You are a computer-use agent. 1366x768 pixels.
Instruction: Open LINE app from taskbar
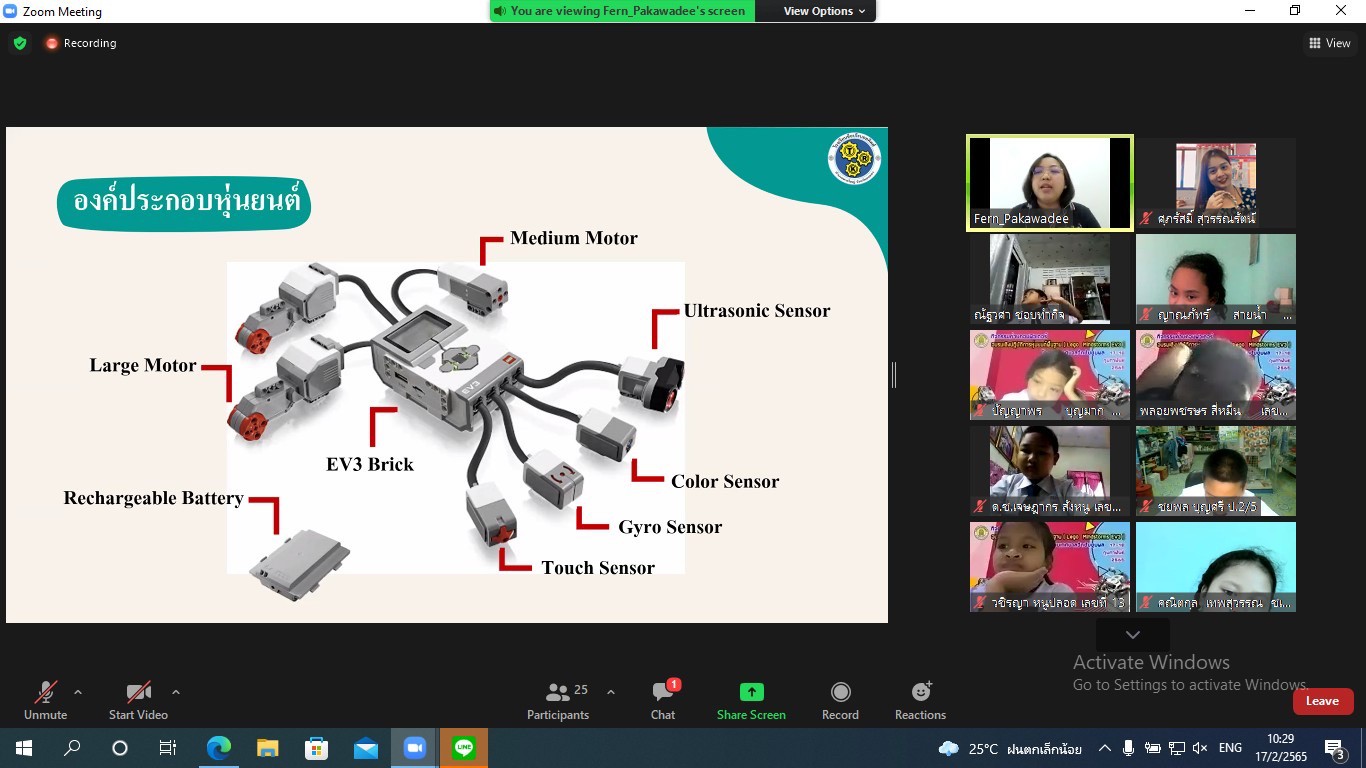tap(463, 748)
